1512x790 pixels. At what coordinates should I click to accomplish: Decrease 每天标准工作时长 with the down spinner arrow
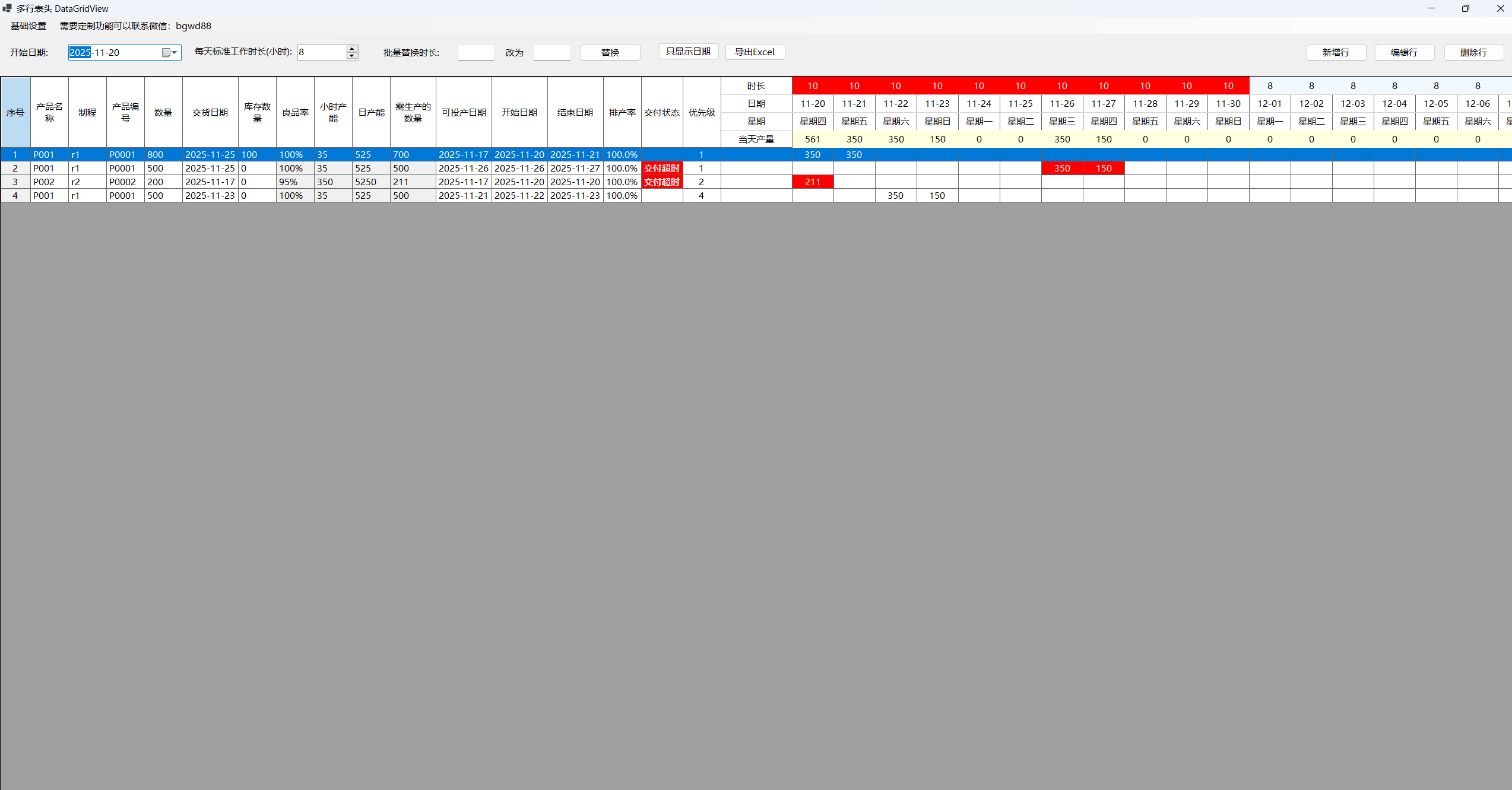coord(351,56)
